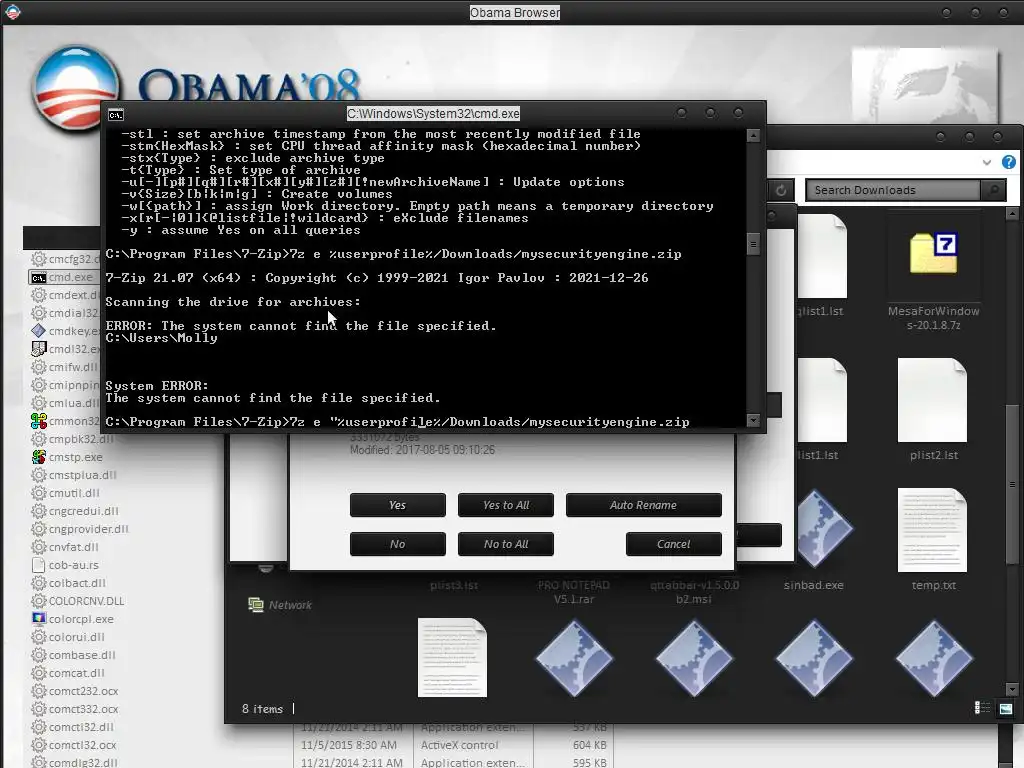The height and width of the screenshot is (768, 1024).
Task: Click ActiveX control type cell
Action: pos(460,744)
